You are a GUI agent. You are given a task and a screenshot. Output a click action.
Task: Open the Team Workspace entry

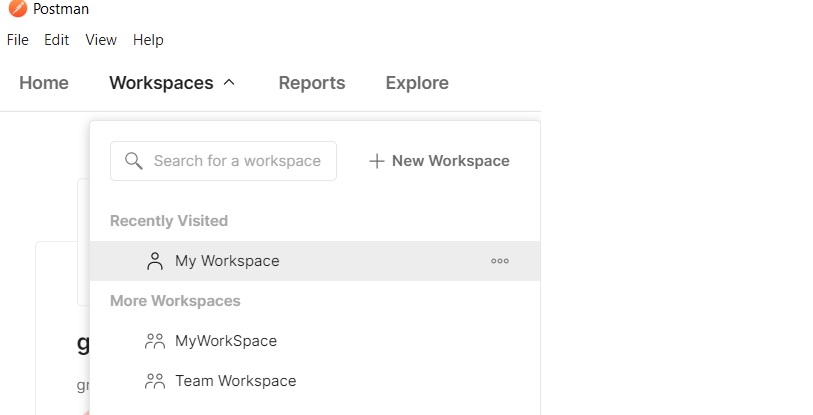[x=315, y=381]
